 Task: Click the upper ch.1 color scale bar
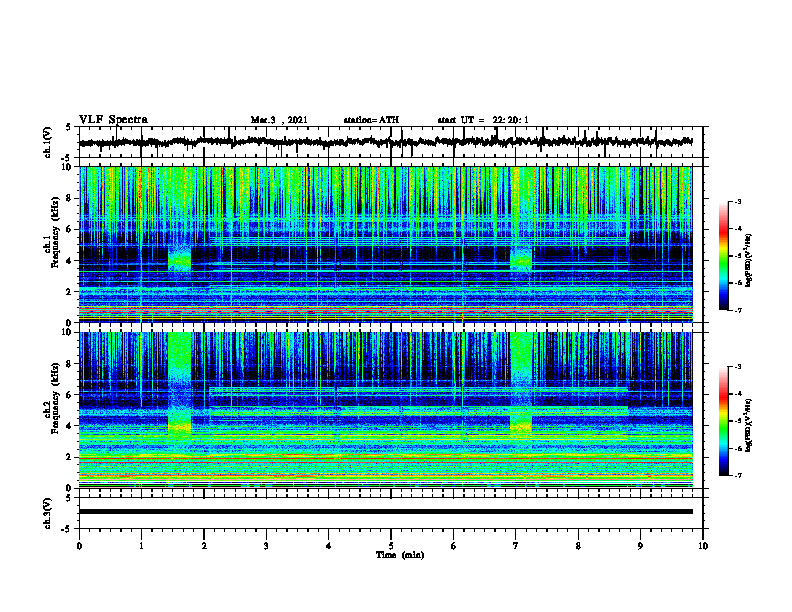[x=723, y=256]
